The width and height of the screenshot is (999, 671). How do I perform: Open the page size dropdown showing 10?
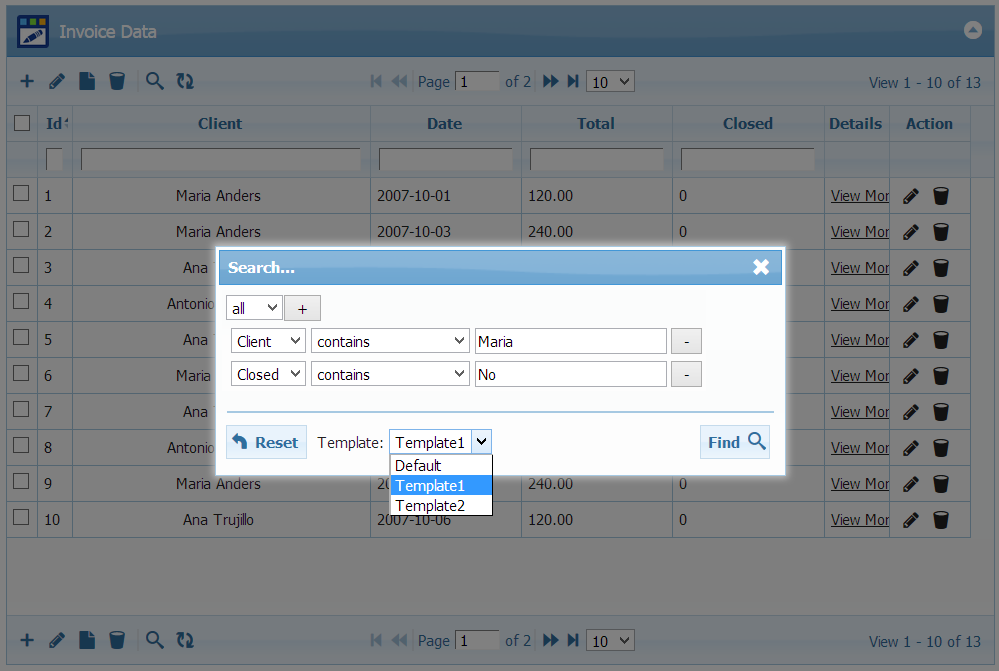coord(610,81)
